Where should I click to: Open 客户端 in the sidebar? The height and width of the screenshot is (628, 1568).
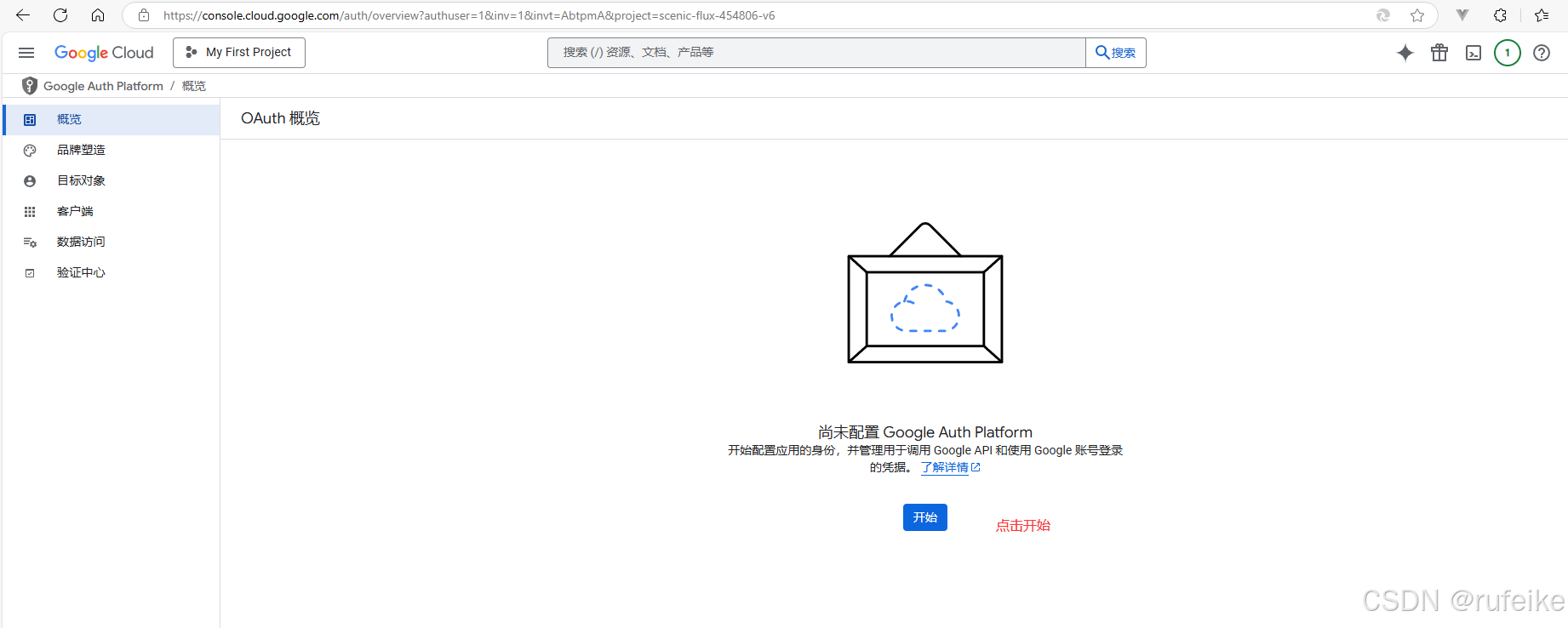coord(112,211)
